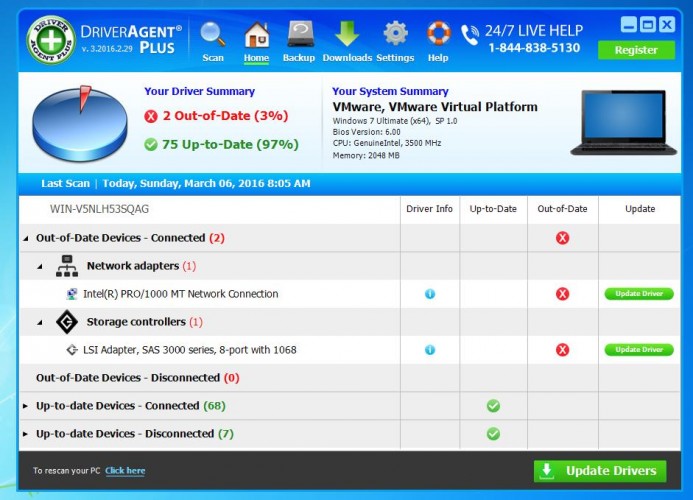Switch to the Home tab
693x500 pixels.
click(256, 42)
